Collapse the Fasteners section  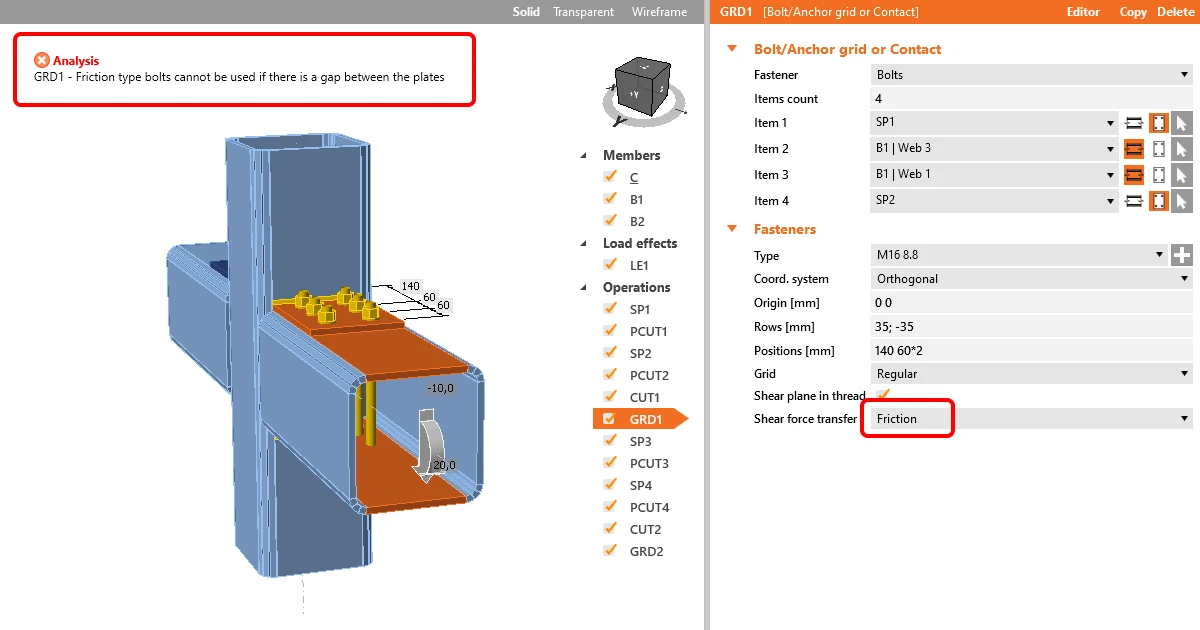pos(732,229)
